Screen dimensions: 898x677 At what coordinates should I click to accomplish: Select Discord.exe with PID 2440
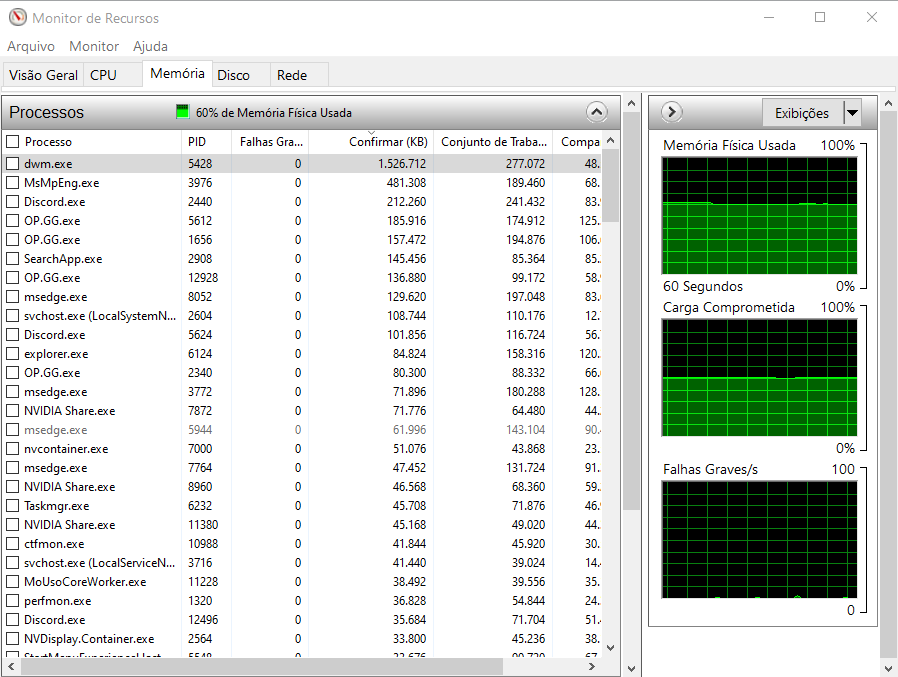[304, 202]
